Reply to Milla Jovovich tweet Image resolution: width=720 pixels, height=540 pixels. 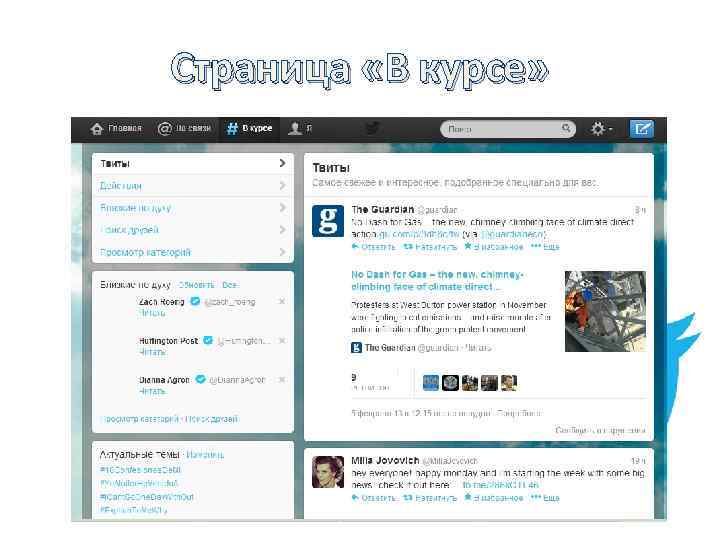tap(373, 498)
